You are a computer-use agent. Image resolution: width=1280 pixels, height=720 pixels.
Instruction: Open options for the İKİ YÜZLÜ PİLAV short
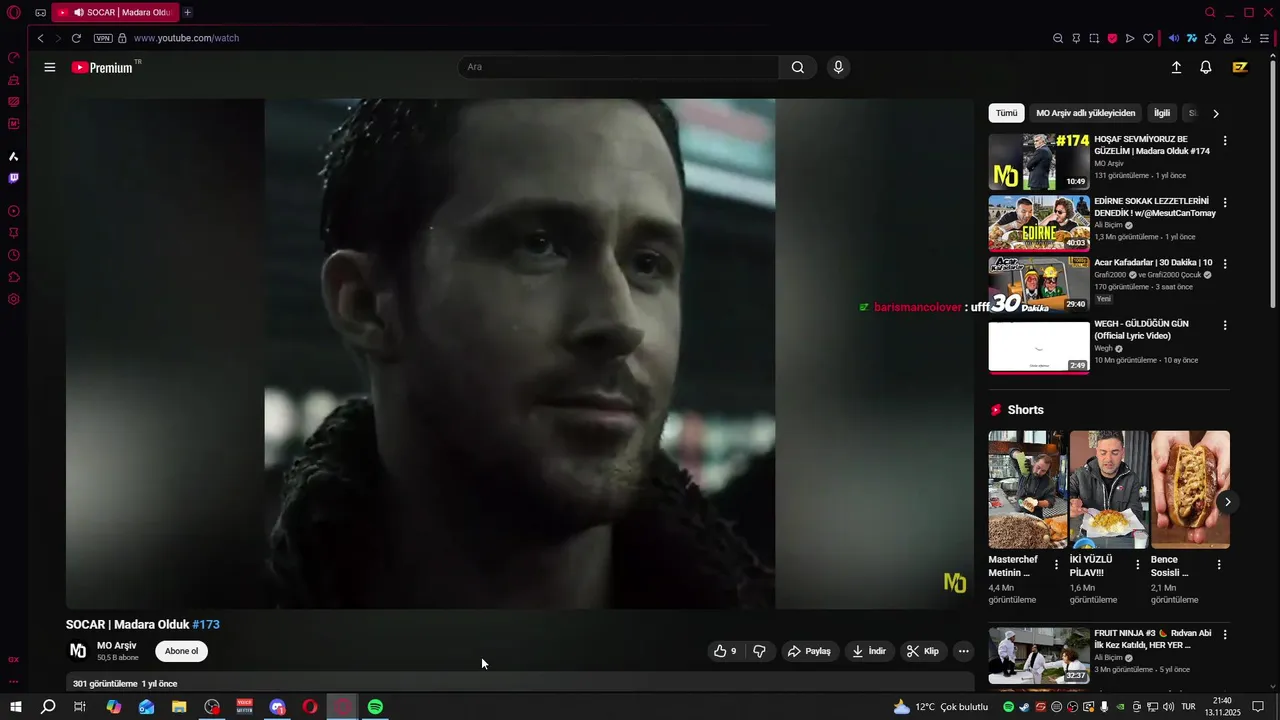pyautogui.click(x=1137, y=565)
